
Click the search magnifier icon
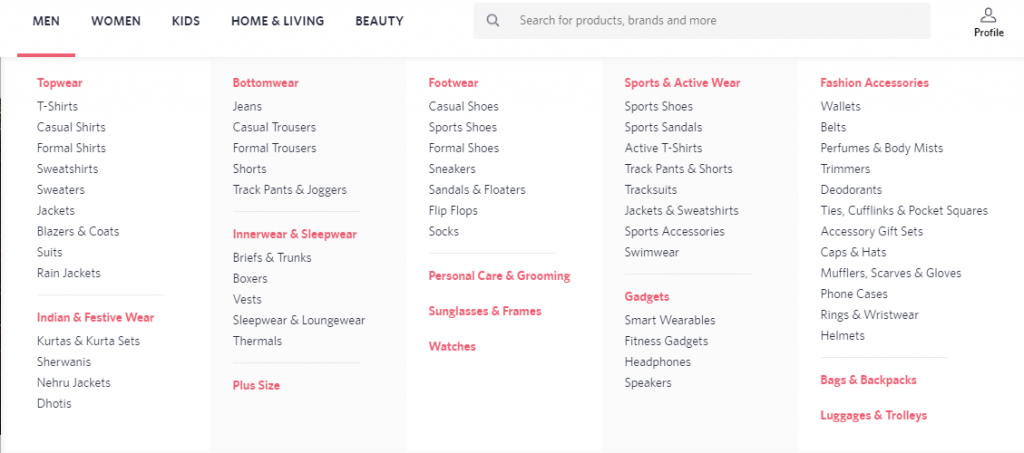pyautogui.click(x=493, y=20)
